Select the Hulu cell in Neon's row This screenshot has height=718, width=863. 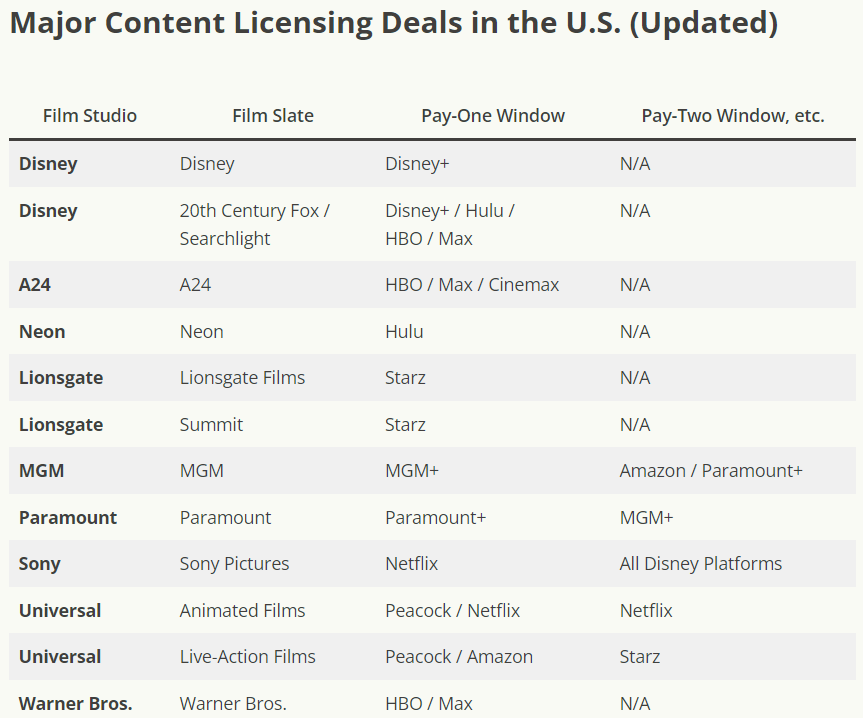(404, 332)
